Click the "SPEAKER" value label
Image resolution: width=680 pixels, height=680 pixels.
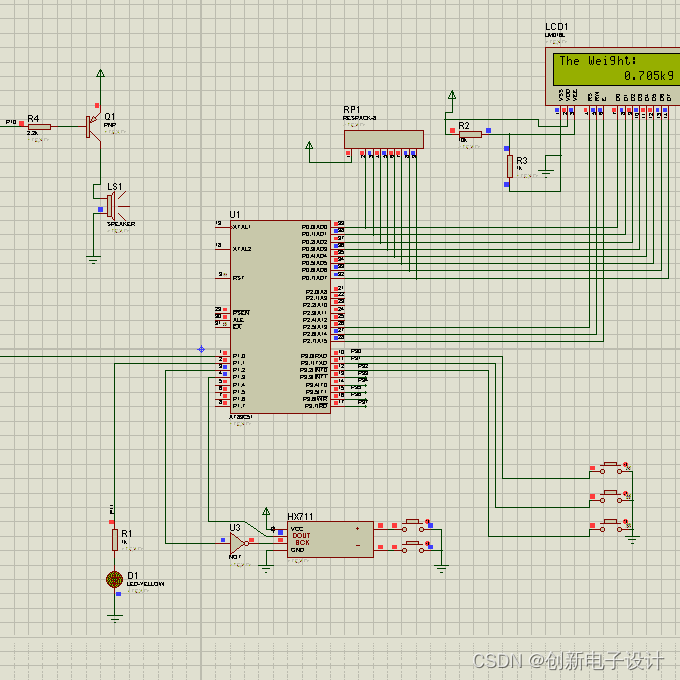[x=121, y=224]
